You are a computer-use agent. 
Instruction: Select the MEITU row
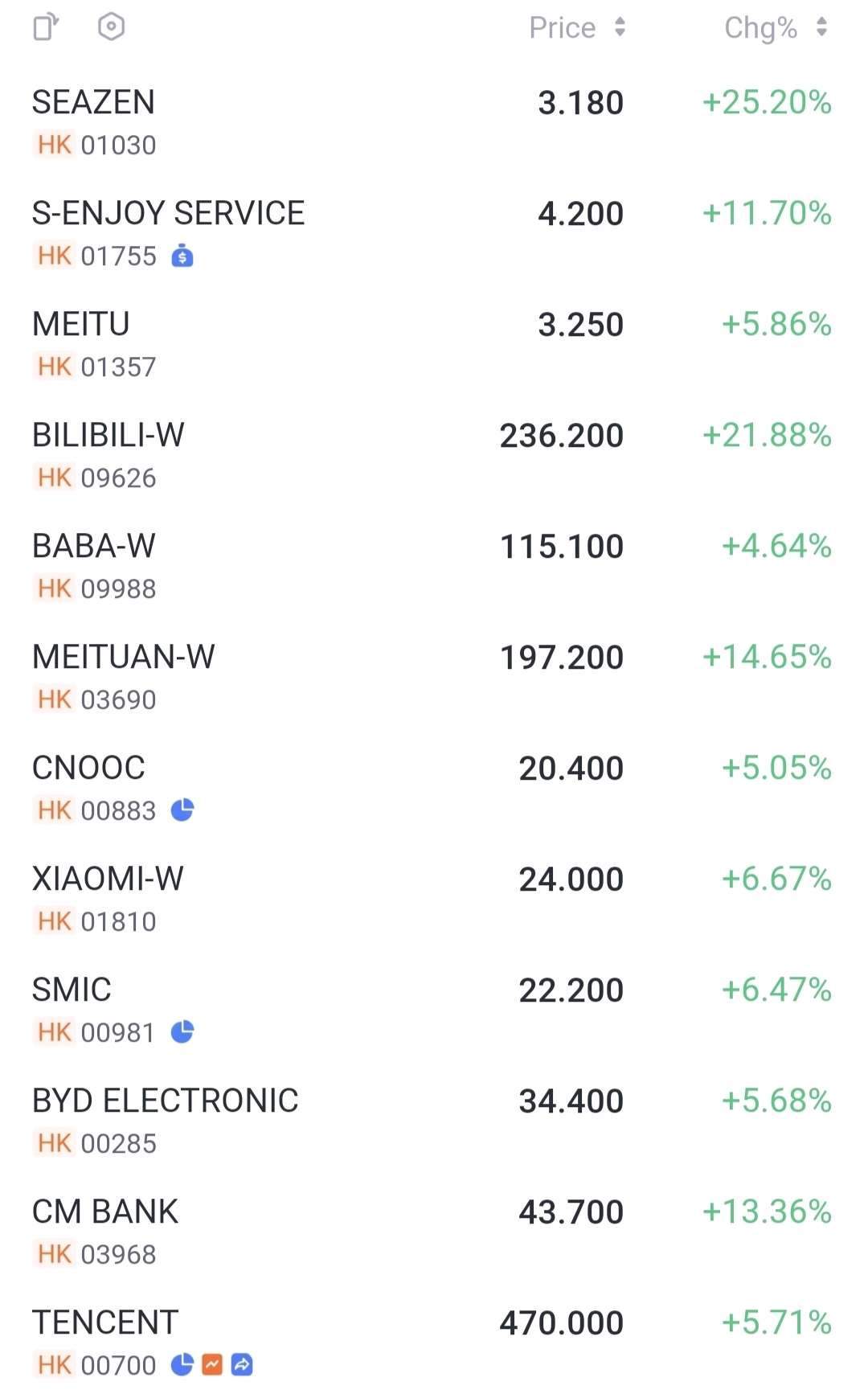coord(434,344)
